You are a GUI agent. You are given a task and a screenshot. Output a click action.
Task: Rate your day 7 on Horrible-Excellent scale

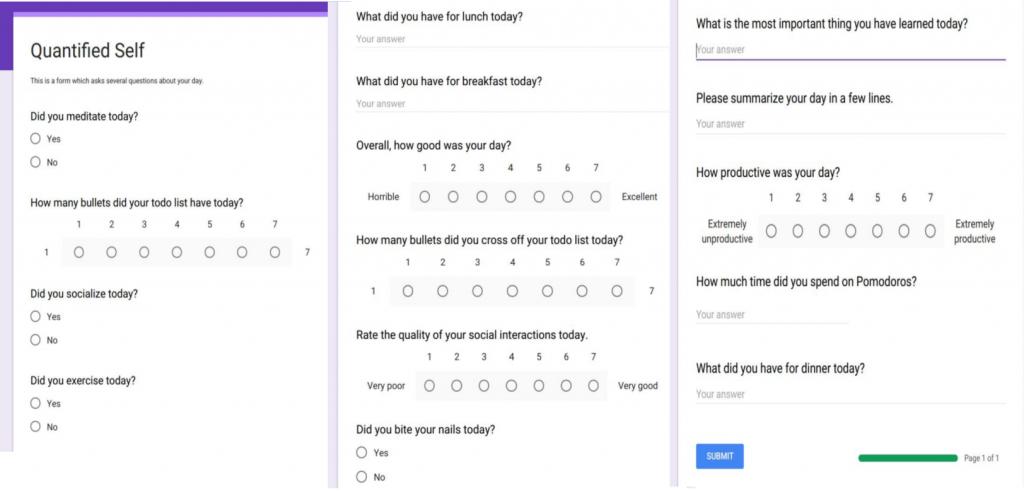[x=596, y=197]
